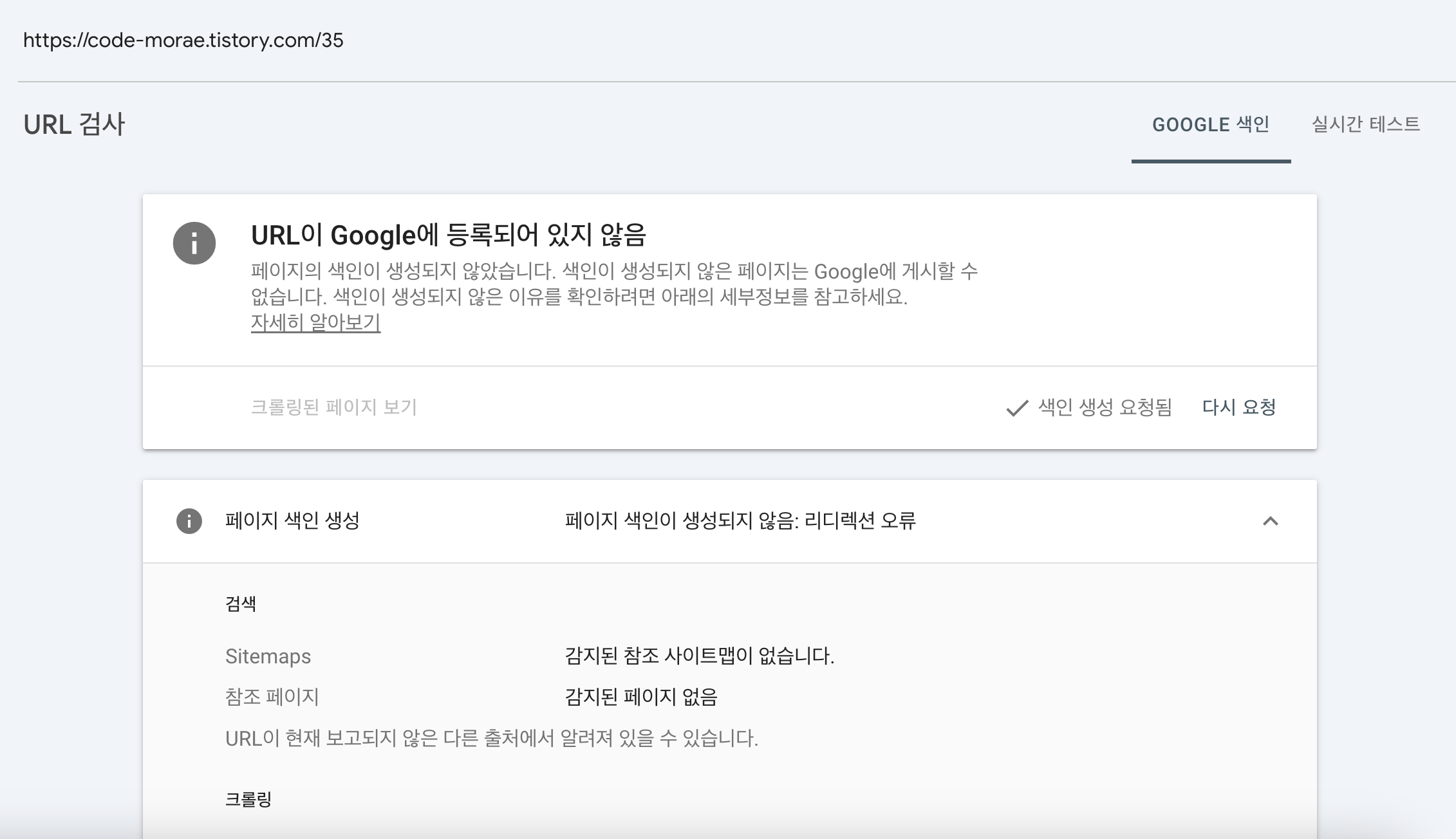
Task: Collapse the 페이지 색인 생성 section with the chevron
Action: coord(1270,521)
